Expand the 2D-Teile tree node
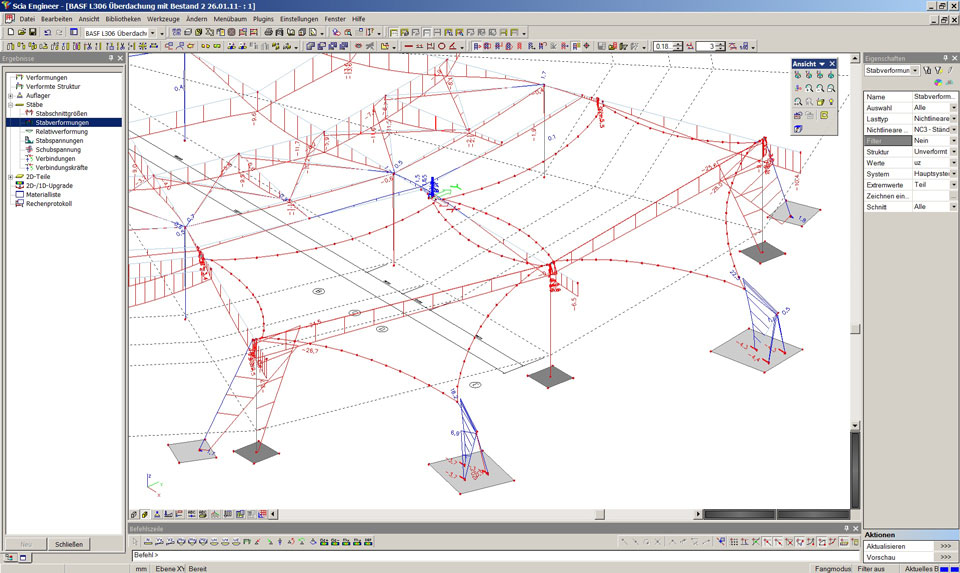960x573 pixels. 10,176
